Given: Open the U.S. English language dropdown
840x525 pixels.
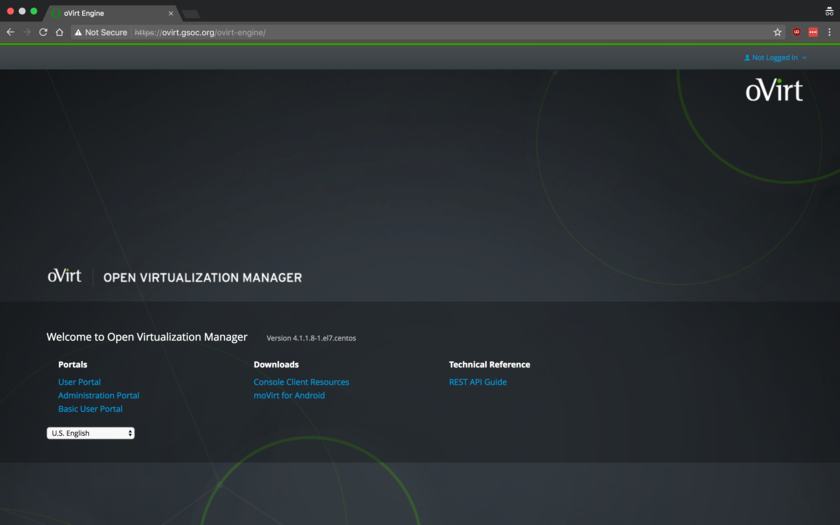Looking at the screenshot, I should [x=91, y=433].
